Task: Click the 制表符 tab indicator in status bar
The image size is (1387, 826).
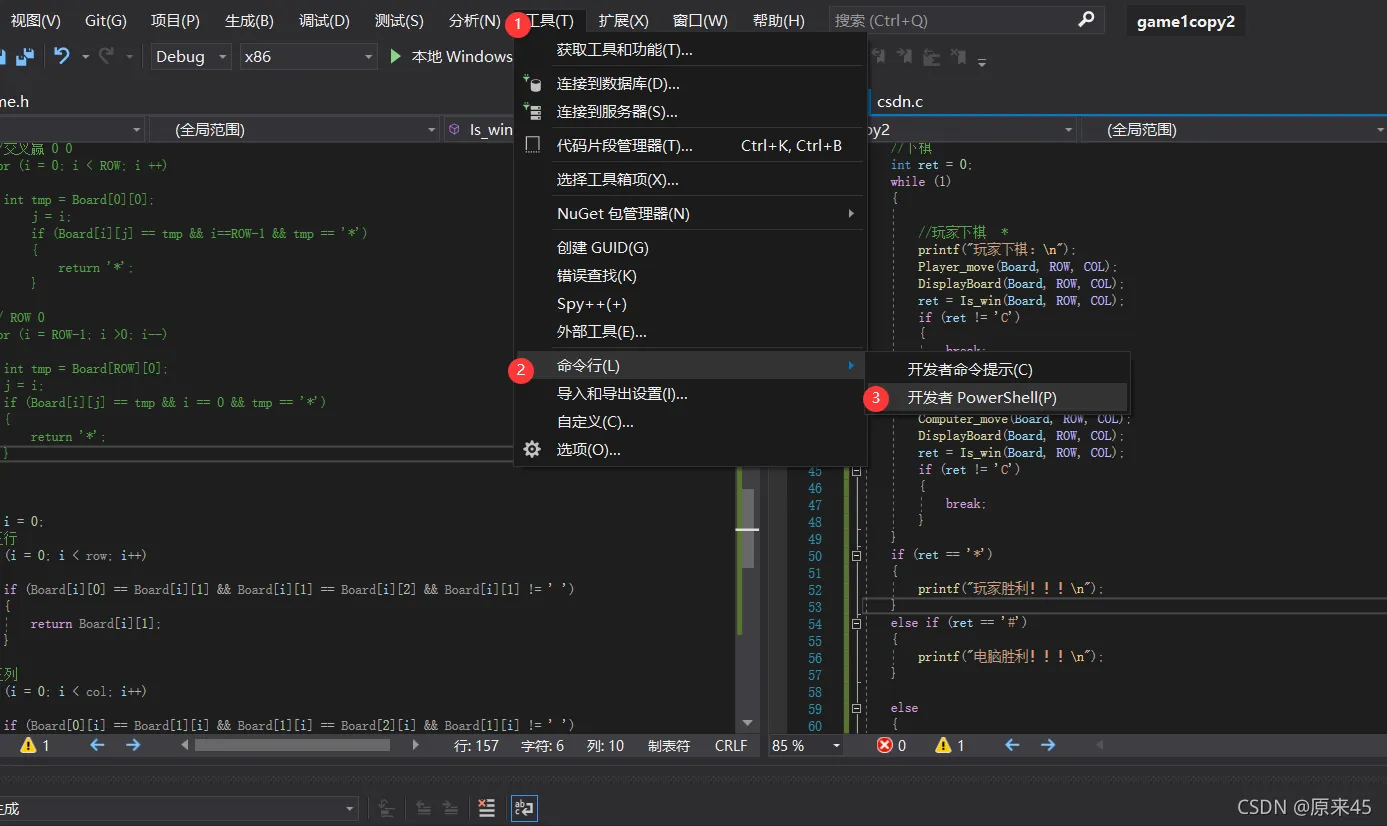Action: click(669, 745)
